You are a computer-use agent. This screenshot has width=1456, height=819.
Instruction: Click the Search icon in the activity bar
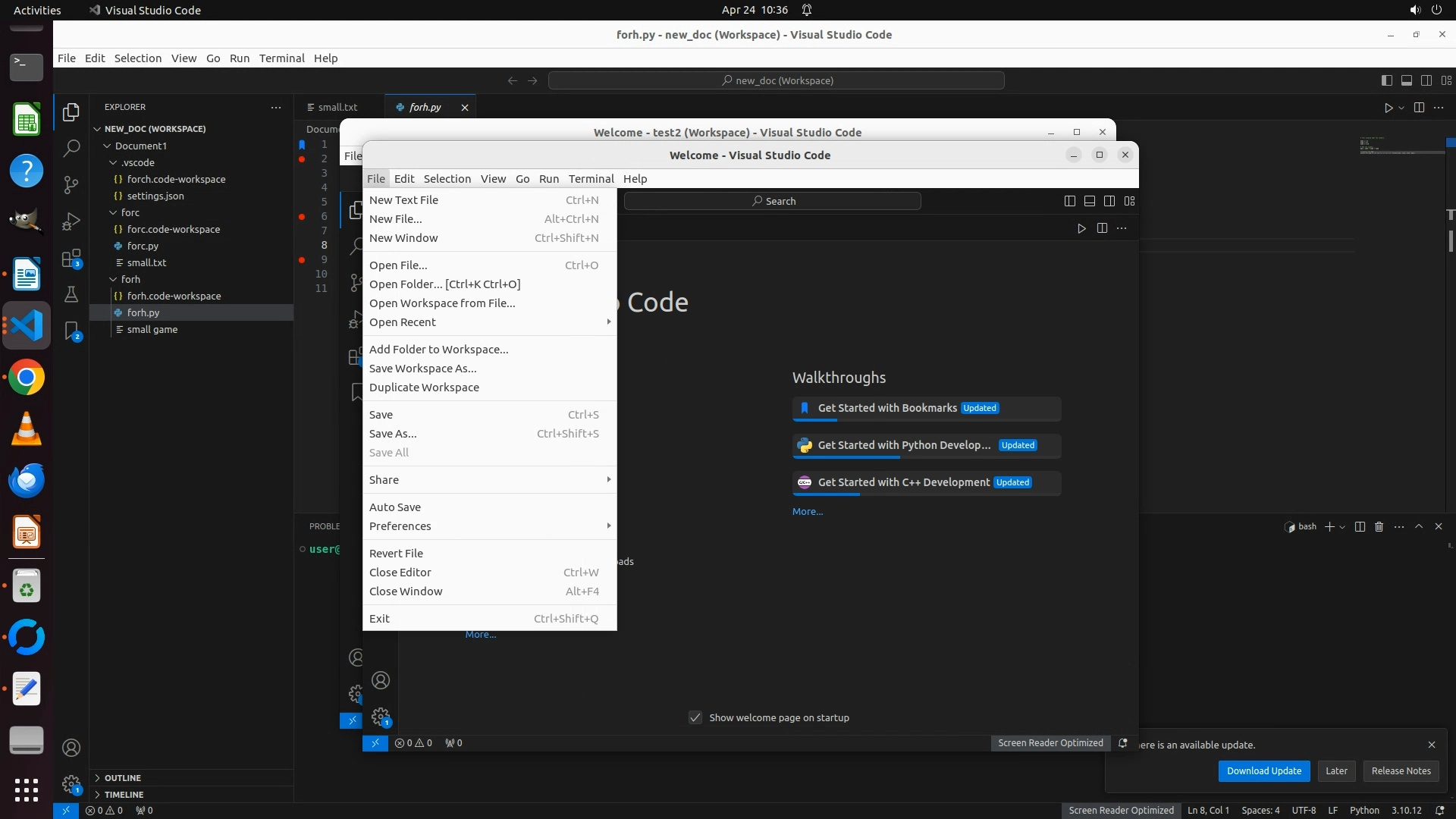pyautogui.click(x=71, y=148)
